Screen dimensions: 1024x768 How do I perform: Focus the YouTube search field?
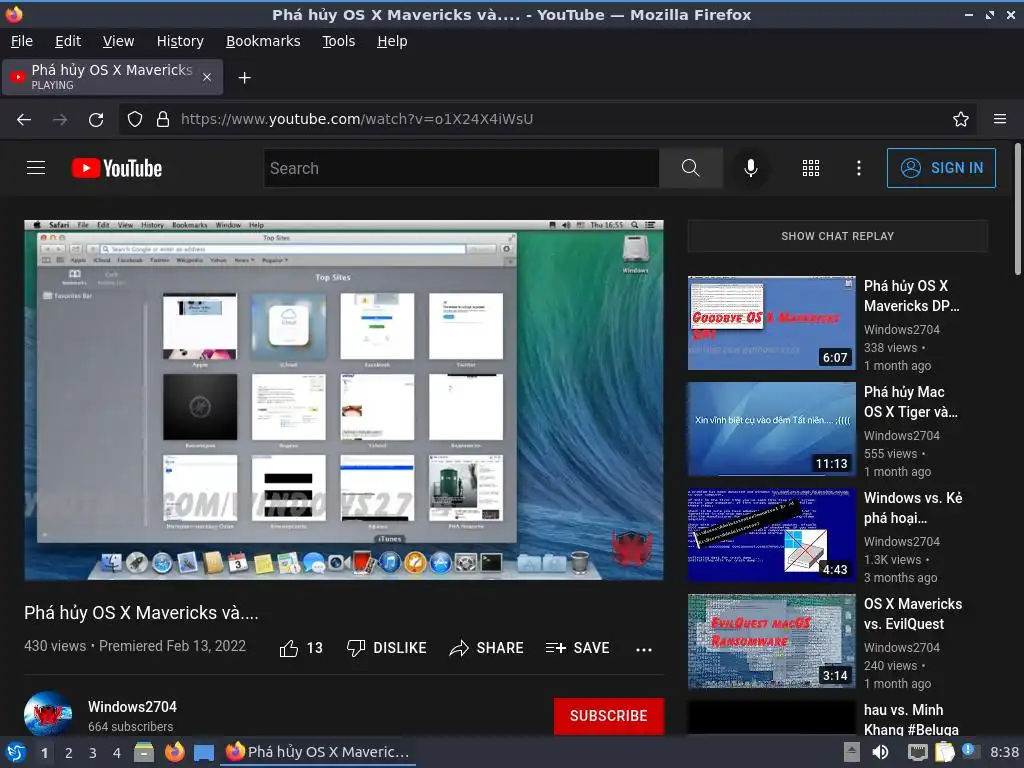tap(461, 168)
